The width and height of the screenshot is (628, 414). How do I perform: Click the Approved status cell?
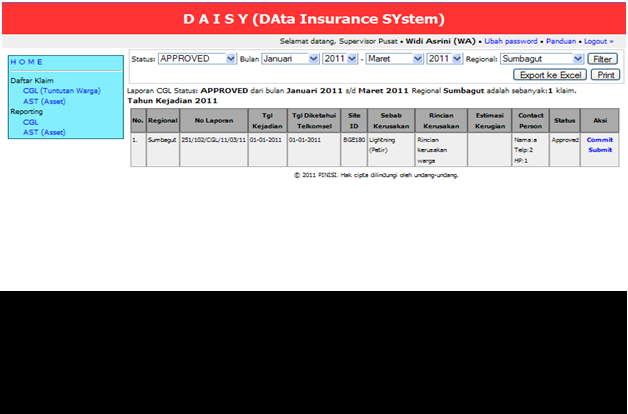pyautogui.click(x=565, y=150)
